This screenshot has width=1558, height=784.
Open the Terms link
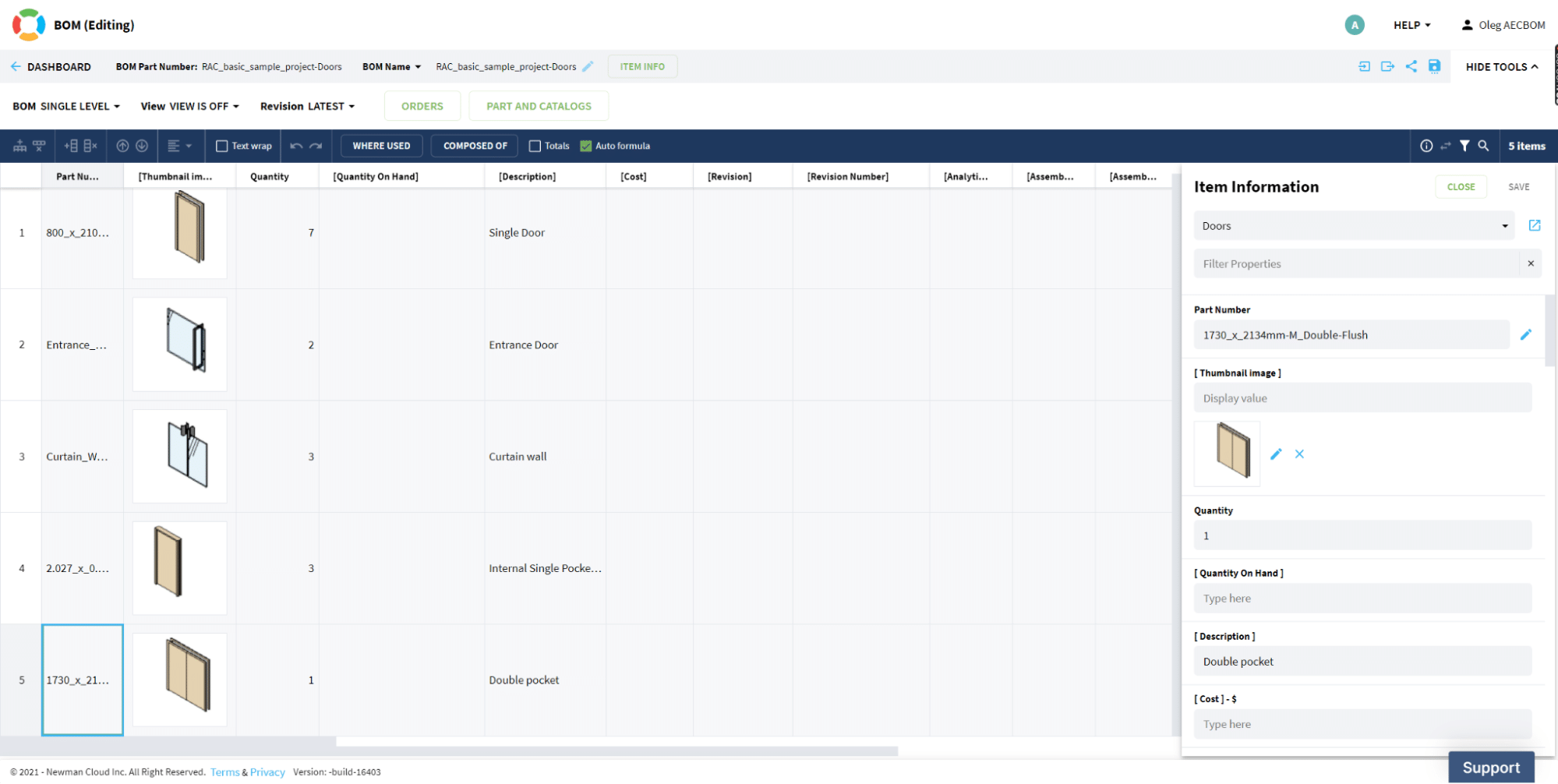point(224,772)
